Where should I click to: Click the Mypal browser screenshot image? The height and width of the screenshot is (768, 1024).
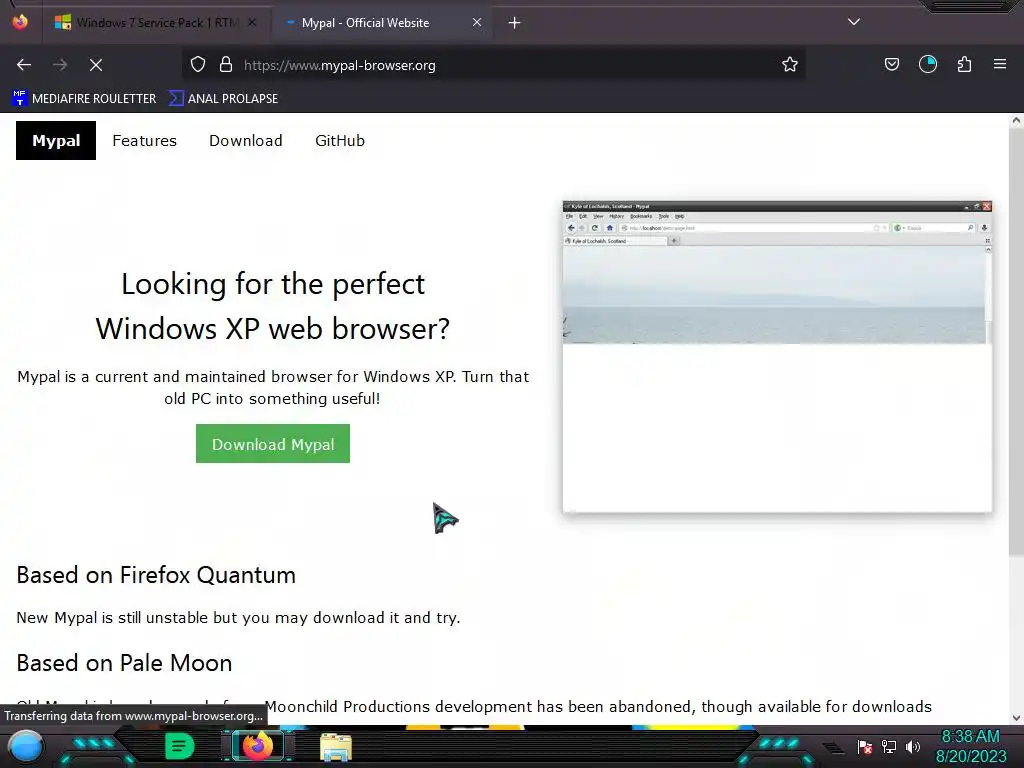pyautogui.click(x=777, y=357)
